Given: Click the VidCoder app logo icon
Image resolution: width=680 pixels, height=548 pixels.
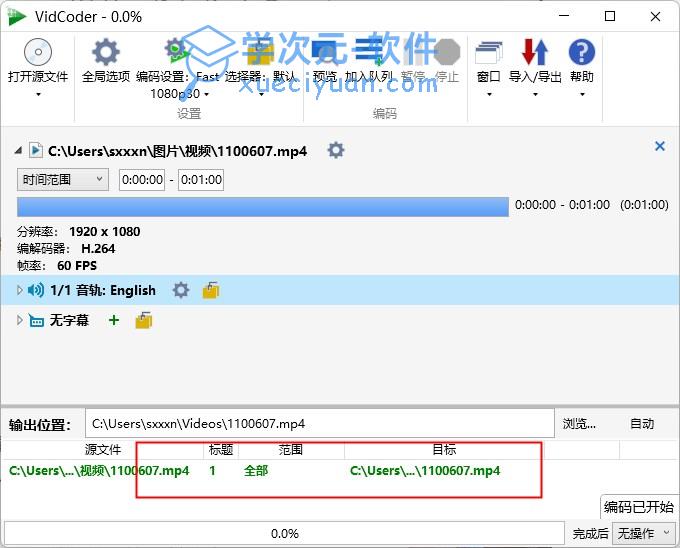Looking at the screenshot, I should click(x=16, y=16).
